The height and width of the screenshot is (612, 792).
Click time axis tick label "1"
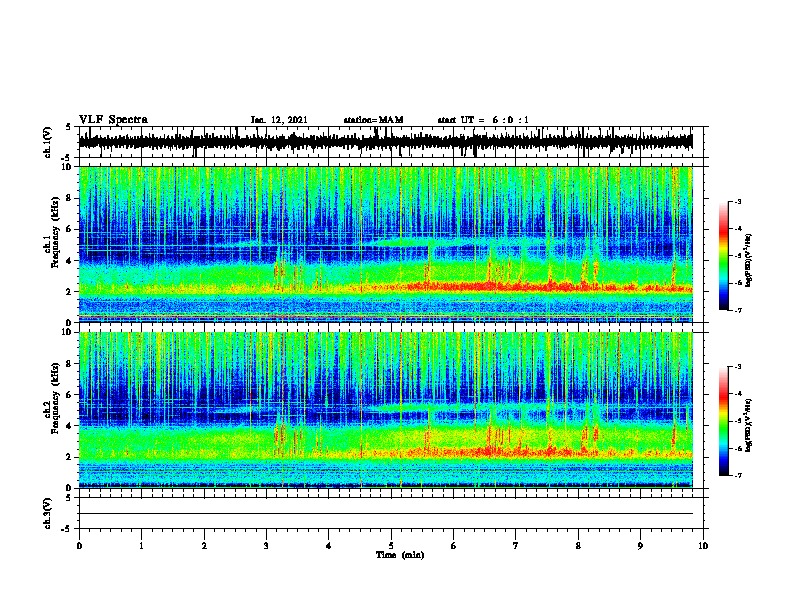(141, 546)
